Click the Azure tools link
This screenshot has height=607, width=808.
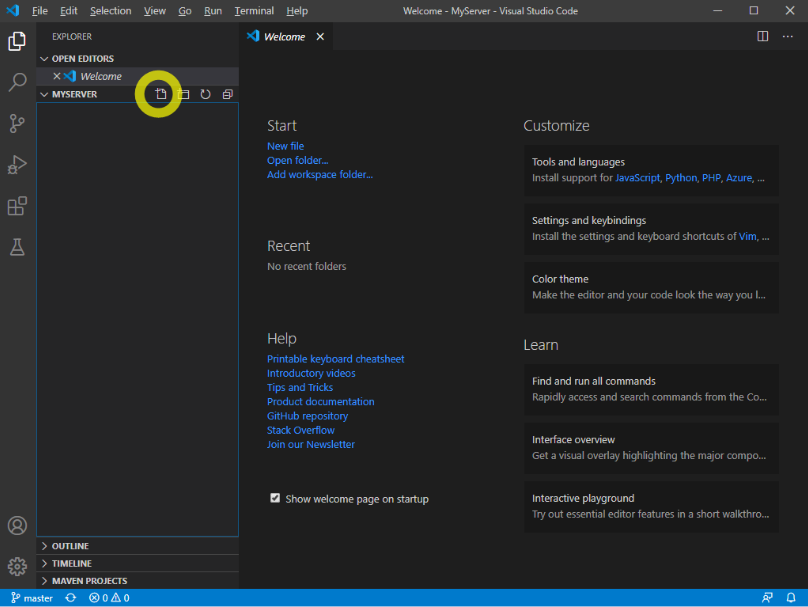pyautogui.click(x=739, y=178)
